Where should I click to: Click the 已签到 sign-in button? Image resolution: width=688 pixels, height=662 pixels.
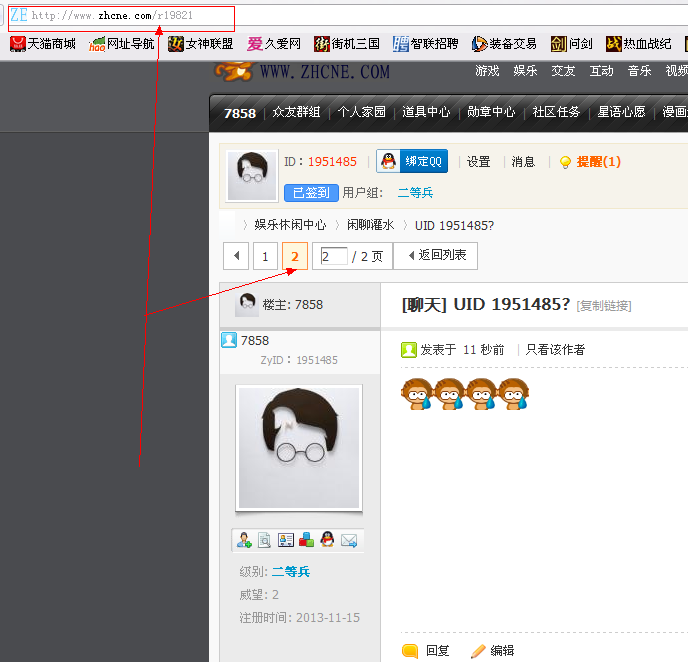pyautogui.click(x=311, y=193)
